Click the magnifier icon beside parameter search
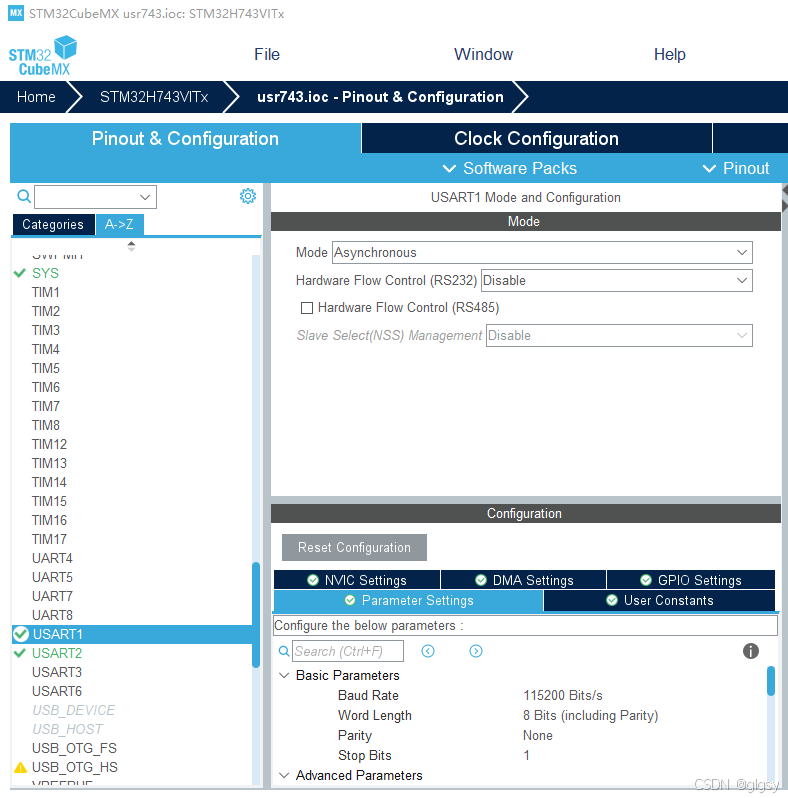 pyautogui.click(x=284, y=651)
